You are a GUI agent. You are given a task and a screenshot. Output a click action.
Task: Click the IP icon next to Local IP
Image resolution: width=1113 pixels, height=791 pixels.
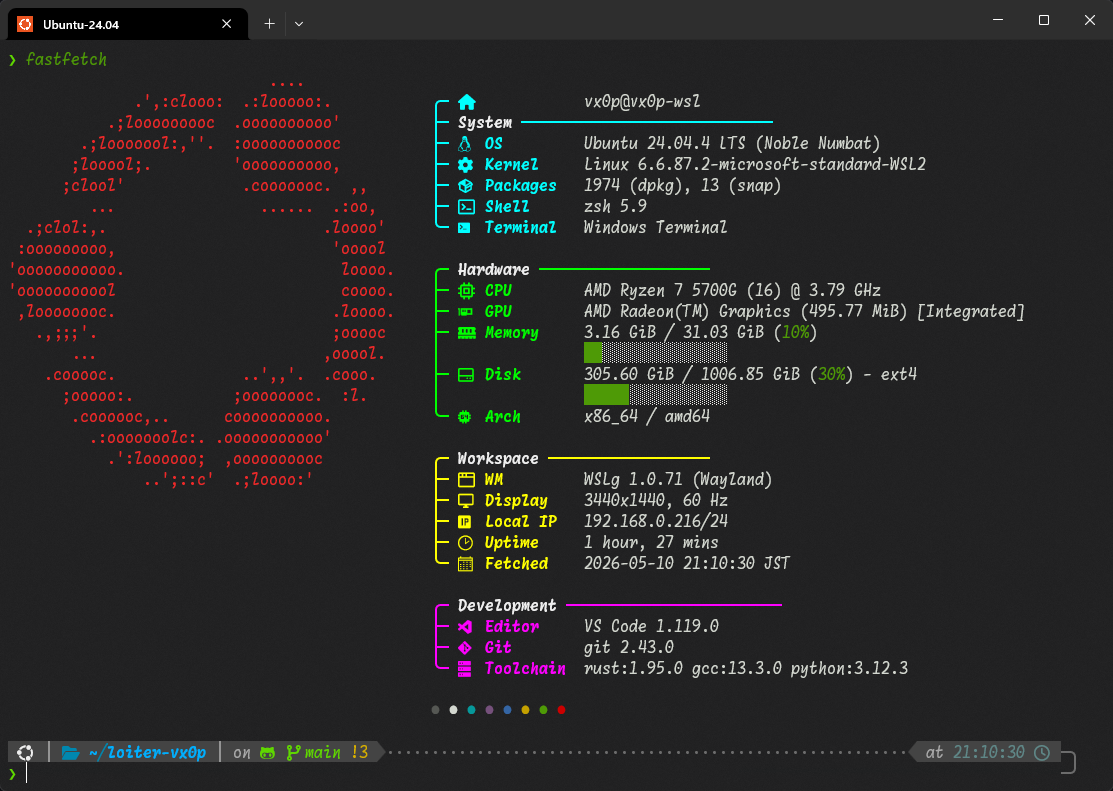[x=465, y=522]
